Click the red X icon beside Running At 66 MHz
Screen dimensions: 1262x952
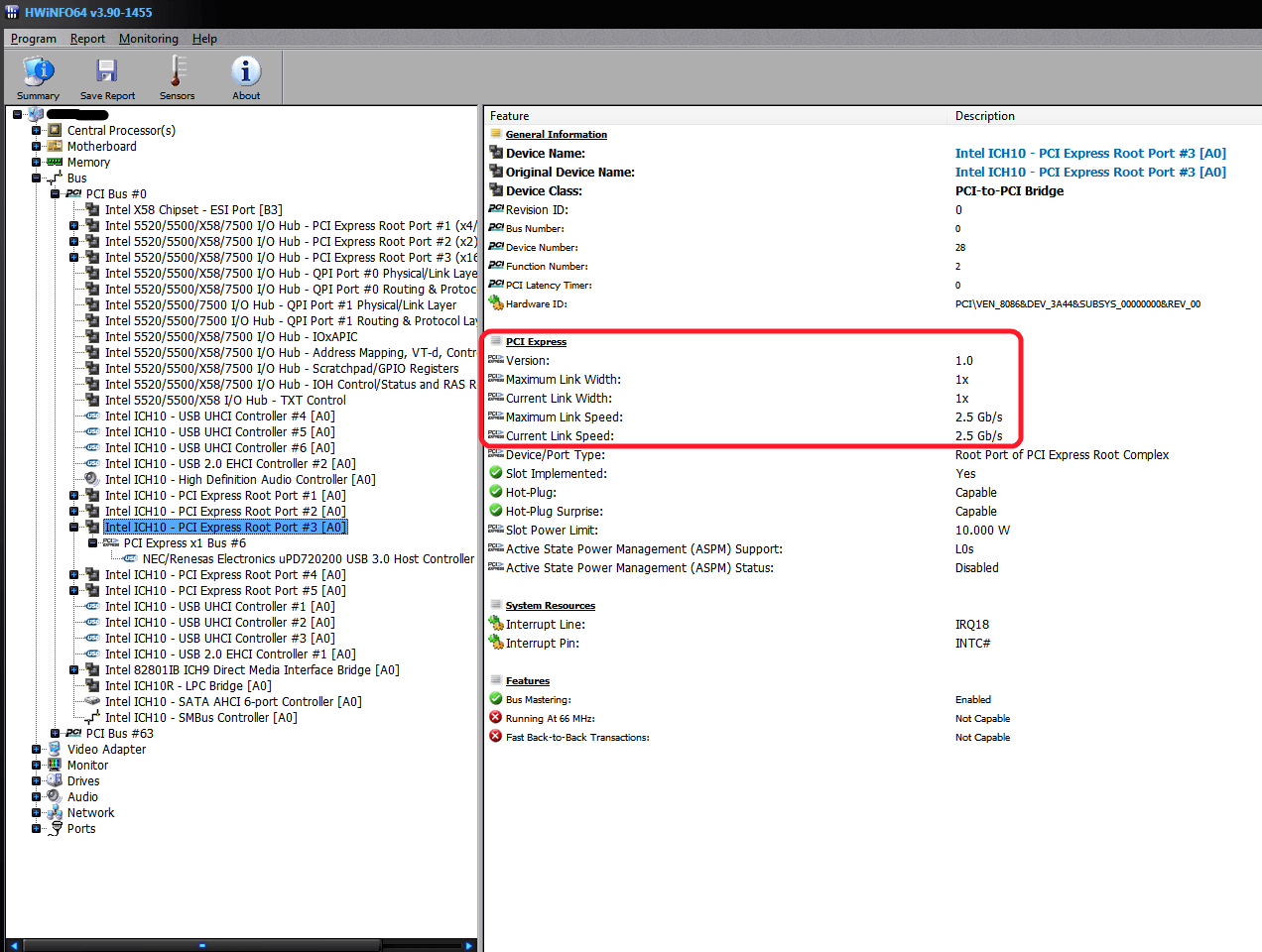click(x=496, y=718)
